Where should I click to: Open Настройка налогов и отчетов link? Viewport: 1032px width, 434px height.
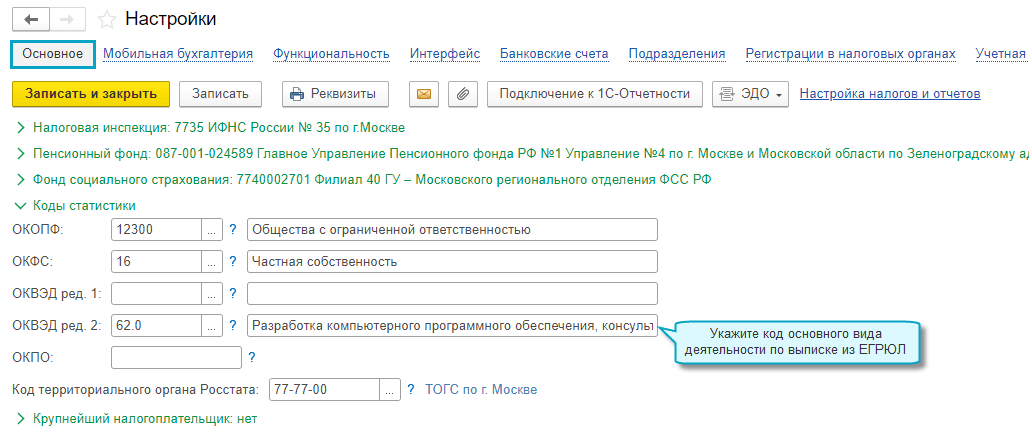890,94
